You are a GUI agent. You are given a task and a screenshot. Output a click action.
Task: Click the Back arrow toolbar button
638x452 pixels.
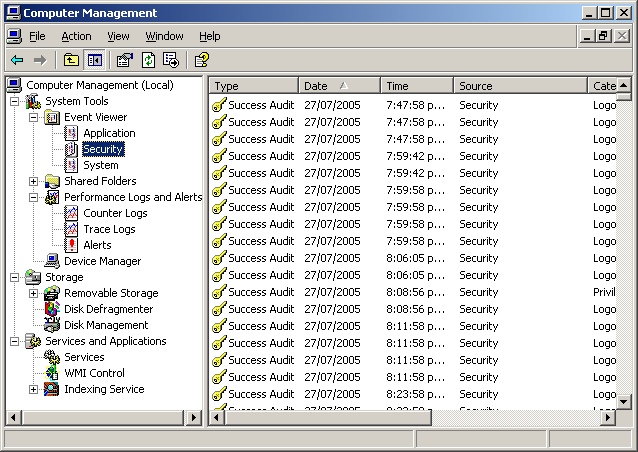pyautogui.click(x=17, y=60)
